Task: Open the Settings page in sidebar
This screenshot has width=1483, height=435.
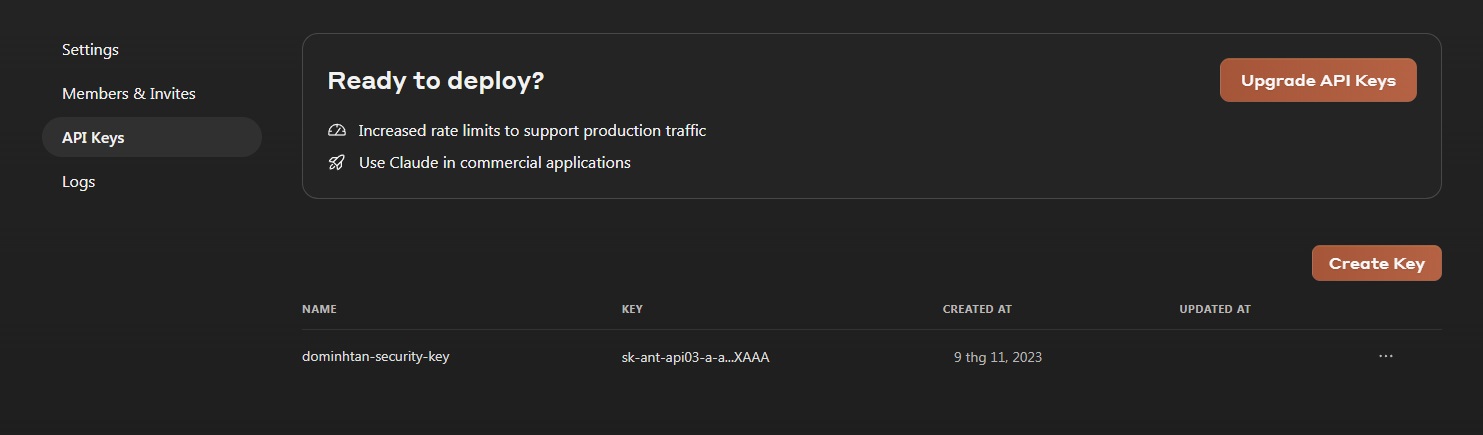Action: [90, 50]
